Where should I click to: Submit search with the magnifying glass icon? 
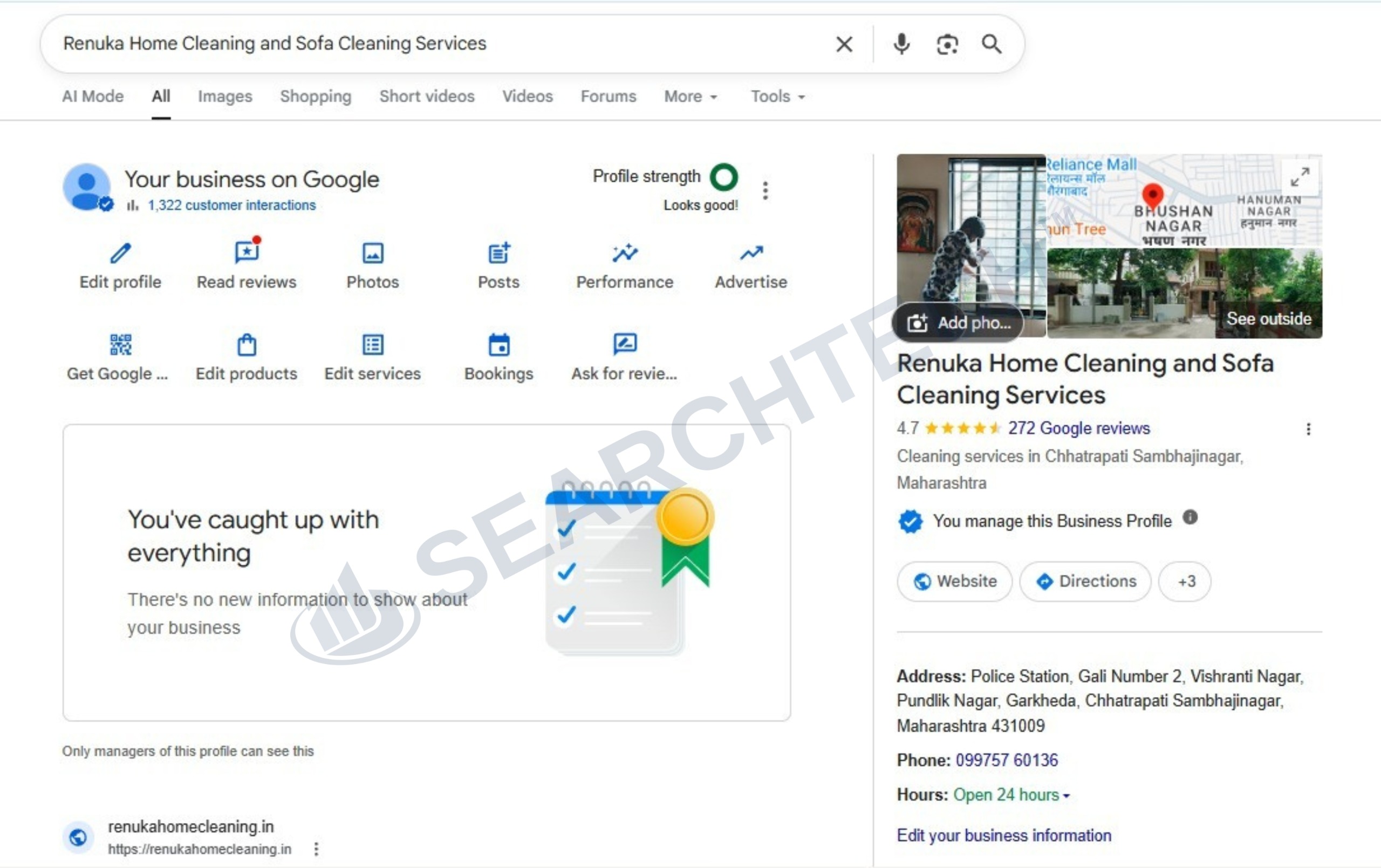tap(992, 44)
